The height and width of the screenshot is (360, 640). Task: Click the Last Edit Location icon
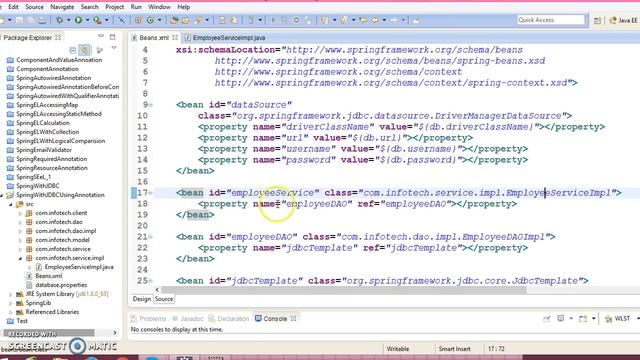(363, 20)
